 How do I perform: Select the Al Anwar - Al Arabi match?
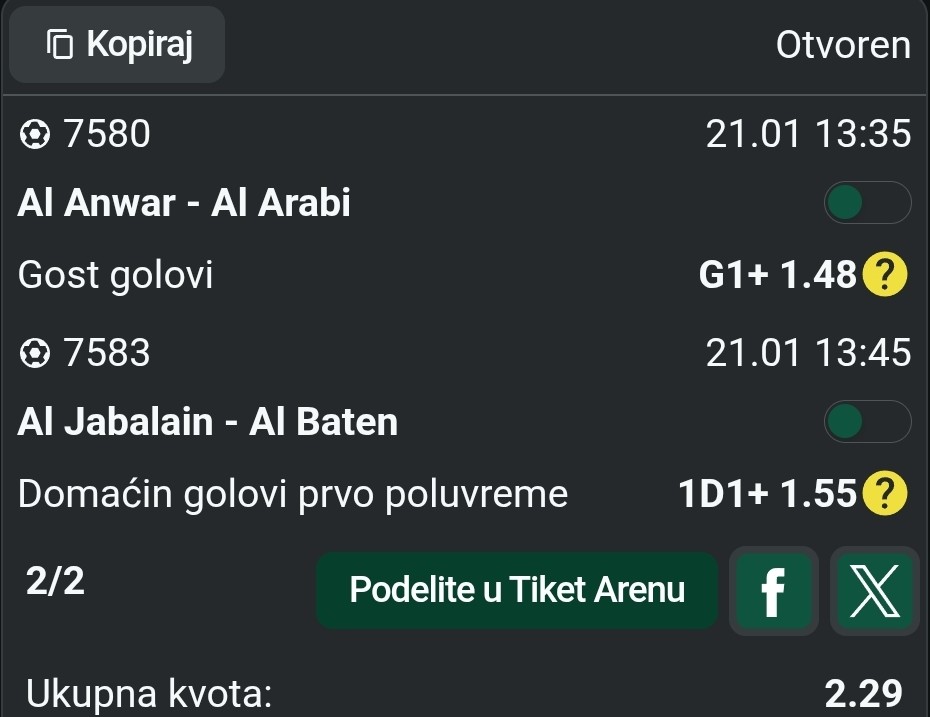185,204
